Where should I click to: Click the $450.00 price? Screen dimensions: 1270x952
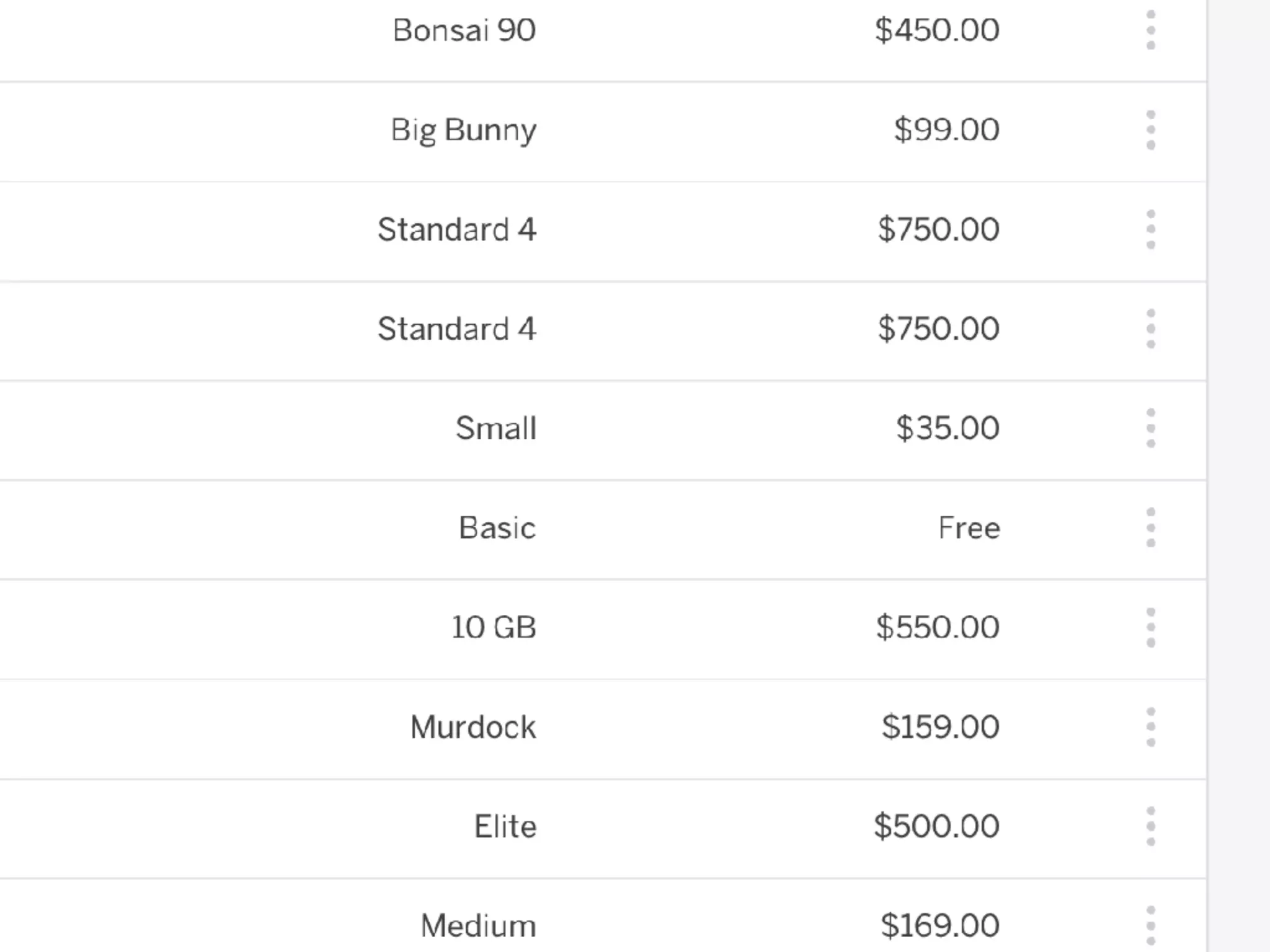(x=937, y=30)
